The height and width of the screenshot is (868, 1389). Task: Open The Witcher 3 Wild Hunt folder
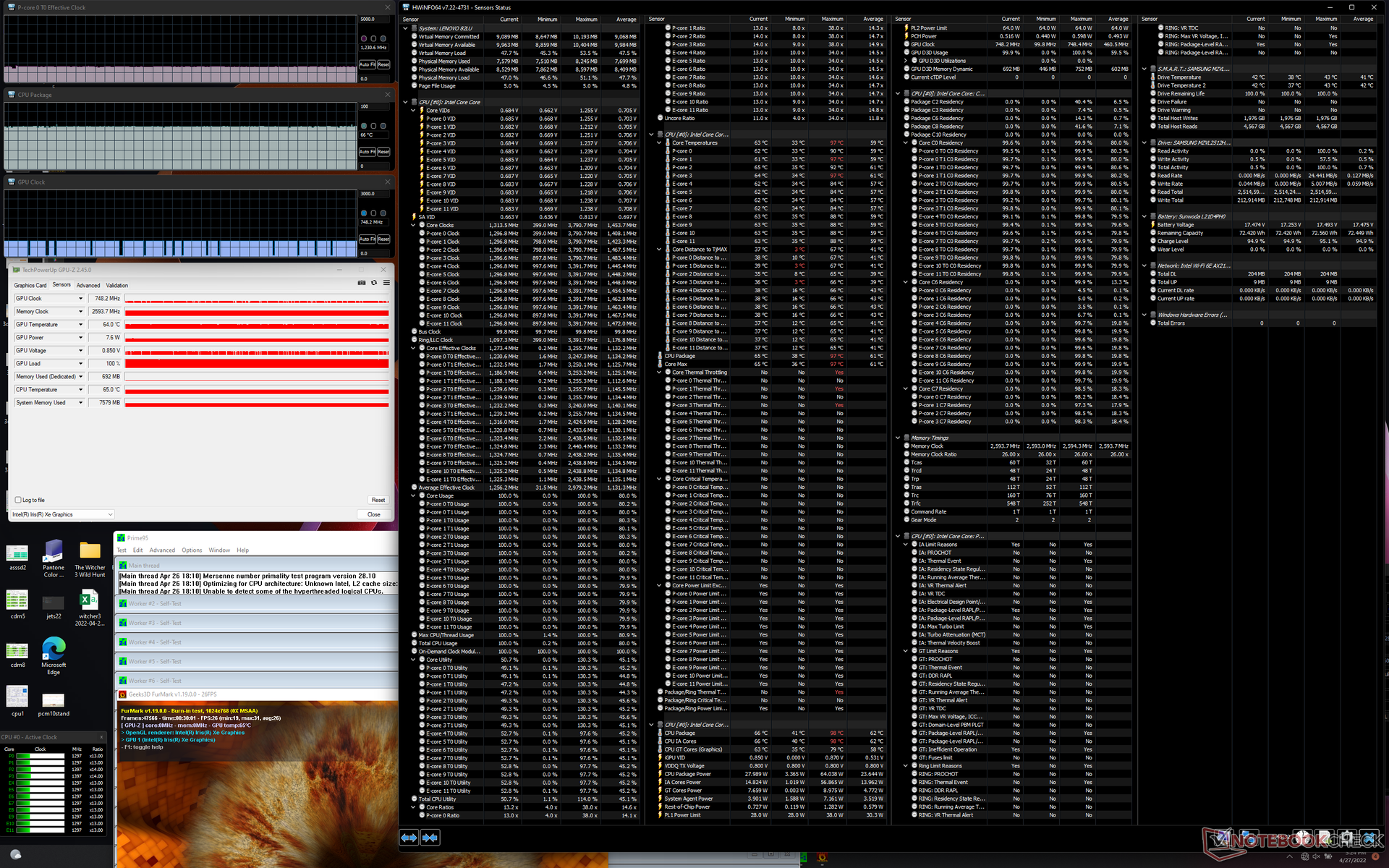click(x=90, y=551)
